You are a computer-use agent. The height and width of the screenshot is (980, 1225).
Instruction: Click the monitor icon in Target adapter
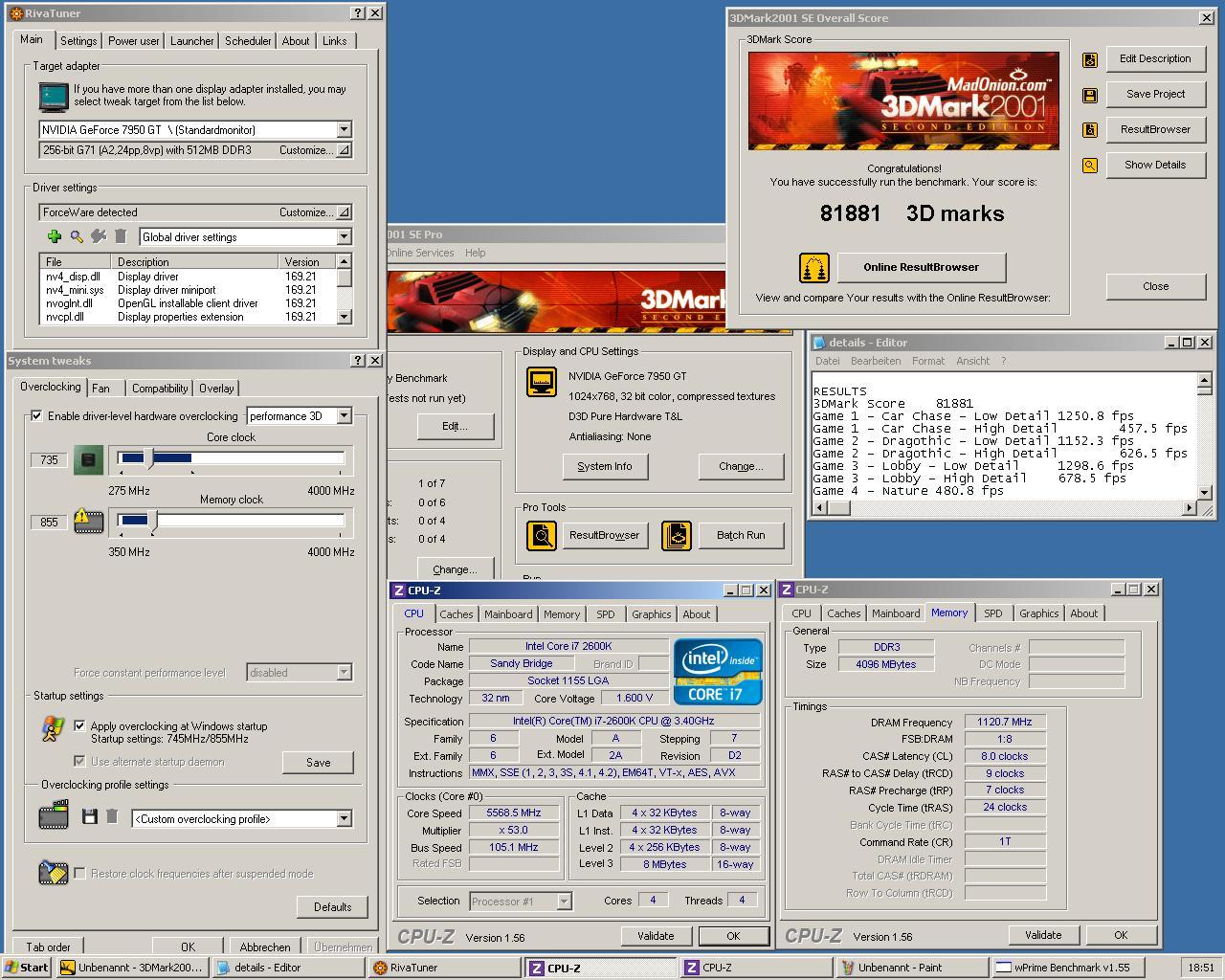[54, 97]
